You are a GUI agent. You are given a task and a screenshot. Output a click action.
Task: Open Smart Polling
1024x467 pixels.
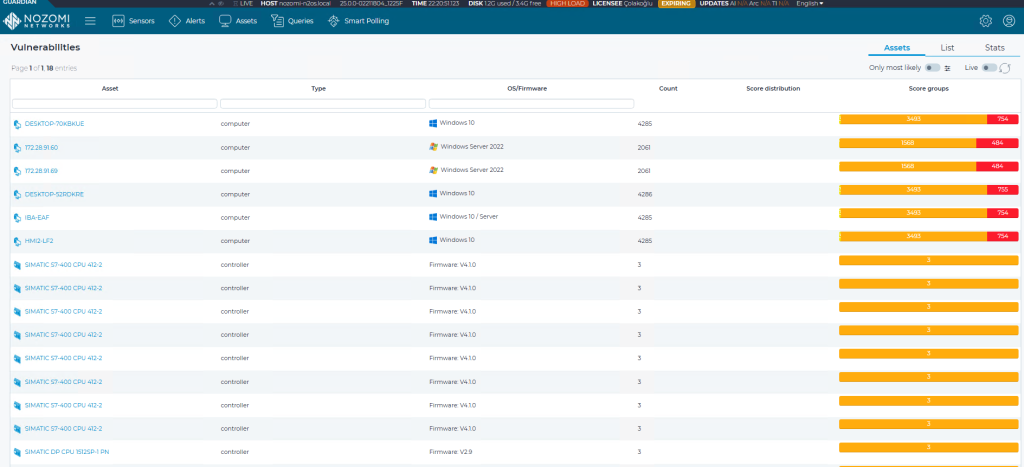359,21
